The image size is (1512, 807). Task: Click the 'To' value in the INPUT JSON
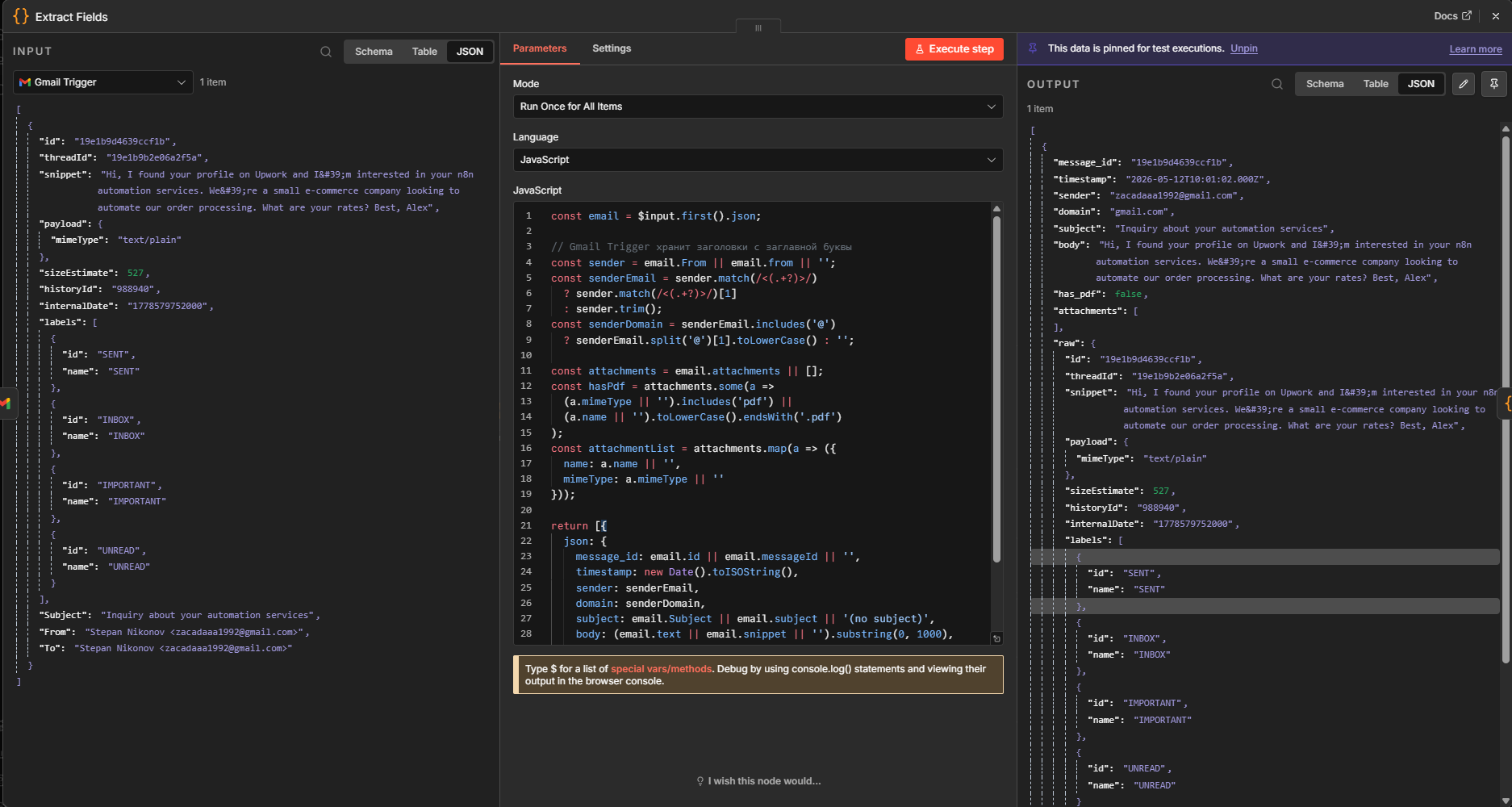pyautogui.click(x=182, y=648)
